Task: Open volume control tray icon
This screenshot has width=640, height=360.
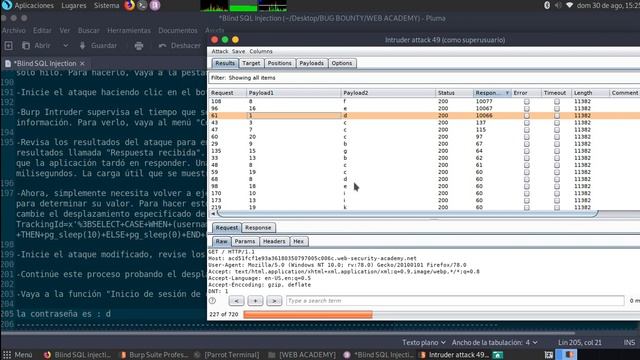Action: click(x=558, y=5)
